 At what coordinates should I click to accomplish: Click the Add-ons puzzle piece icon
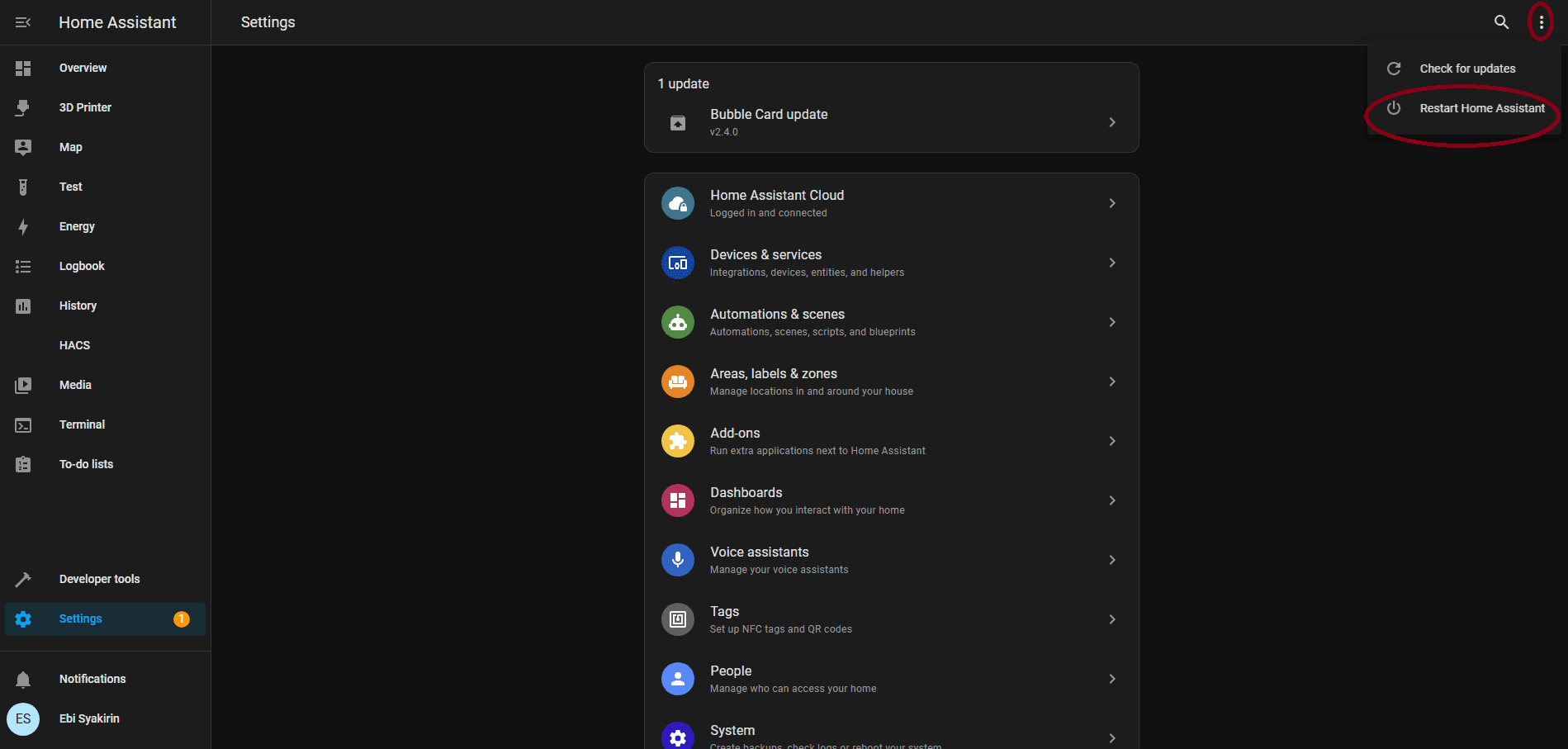click(677, 441)
